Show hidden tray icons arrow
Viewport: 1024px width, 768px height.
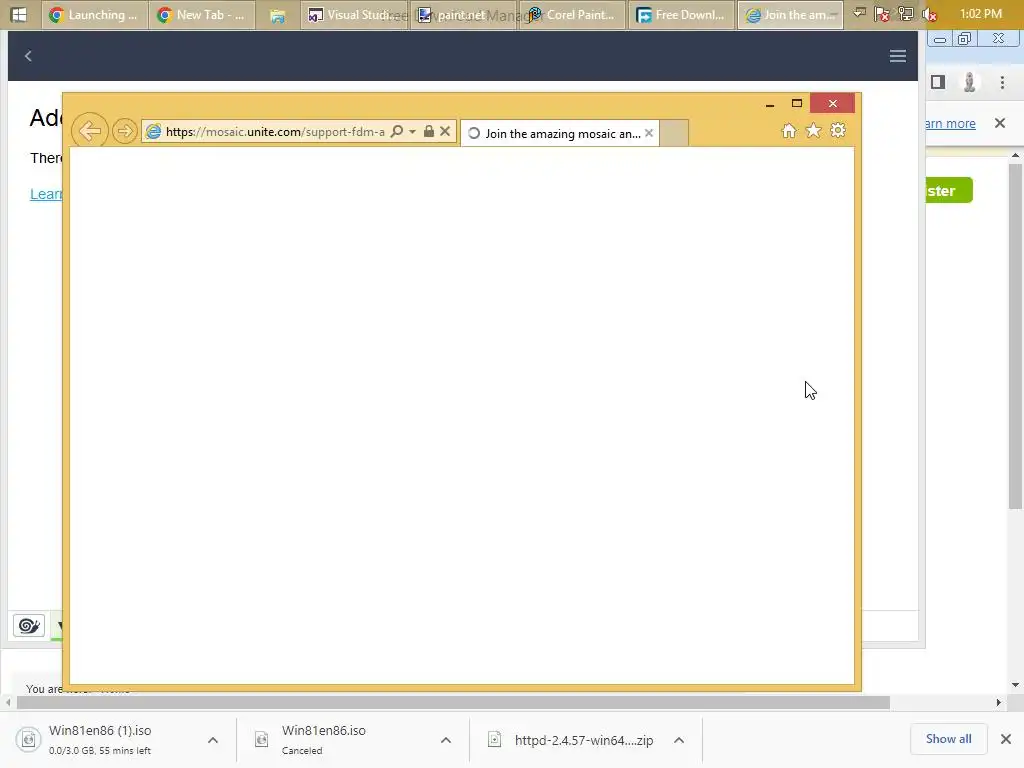tap(859, 14)
